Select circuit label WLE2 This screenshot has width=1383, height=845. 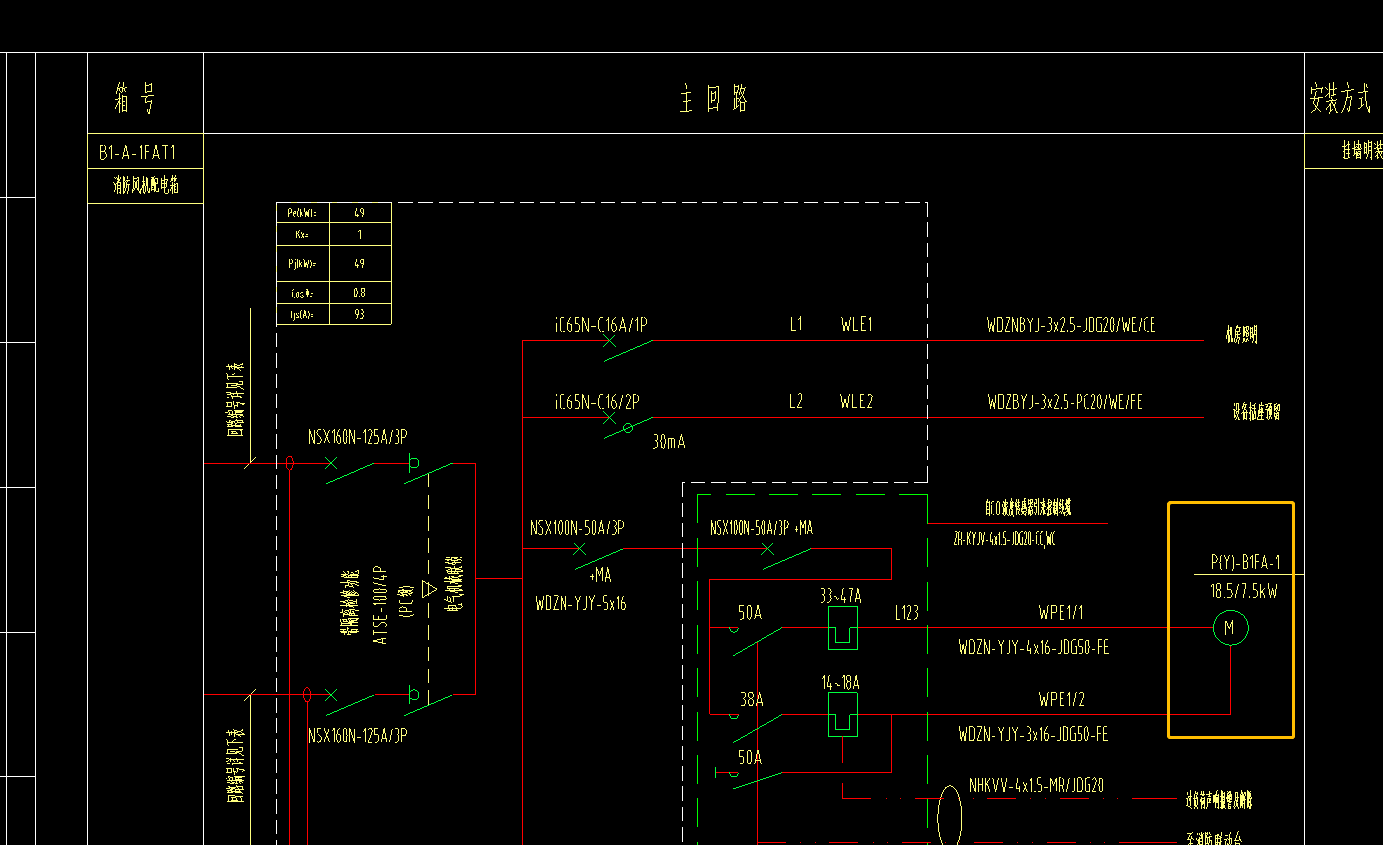(856, 402)
